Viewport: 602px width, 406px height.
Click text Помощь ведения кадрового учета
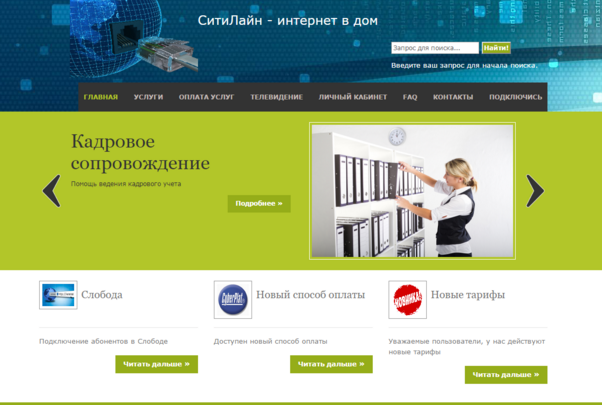(126, 184)
